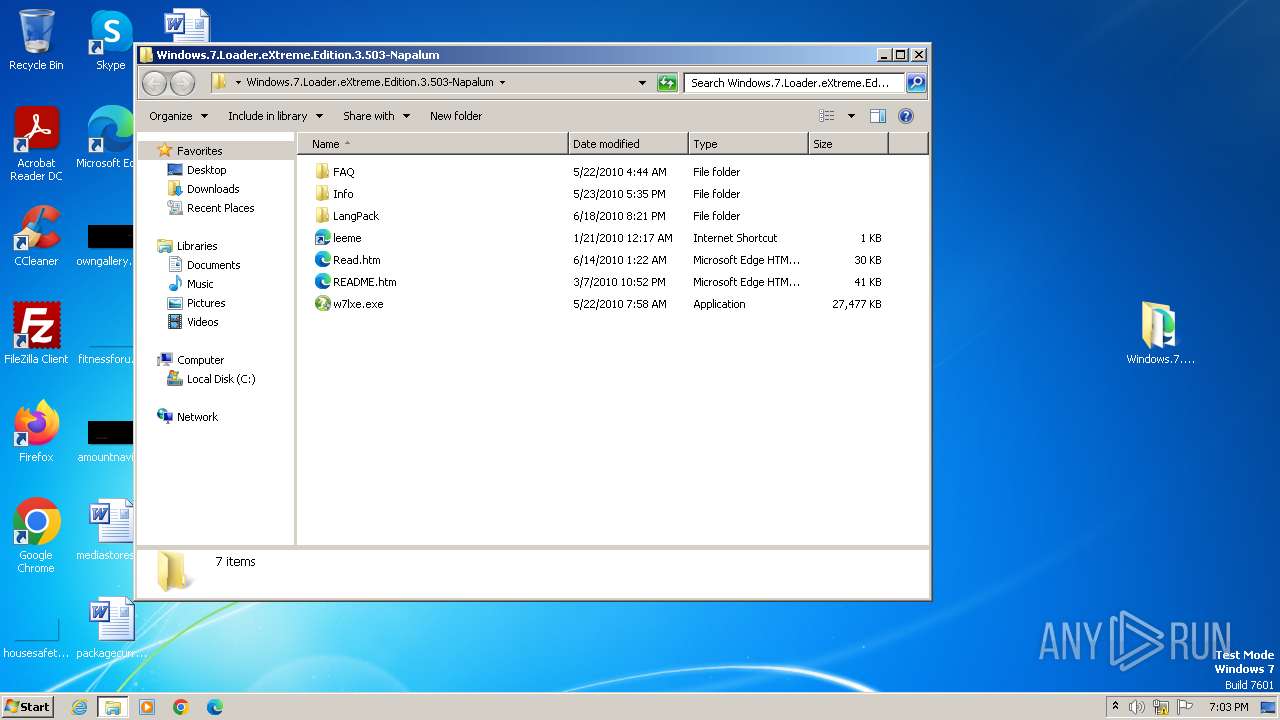
Task: Click the search box in Explorer
Action: click(x=792, y=83)
